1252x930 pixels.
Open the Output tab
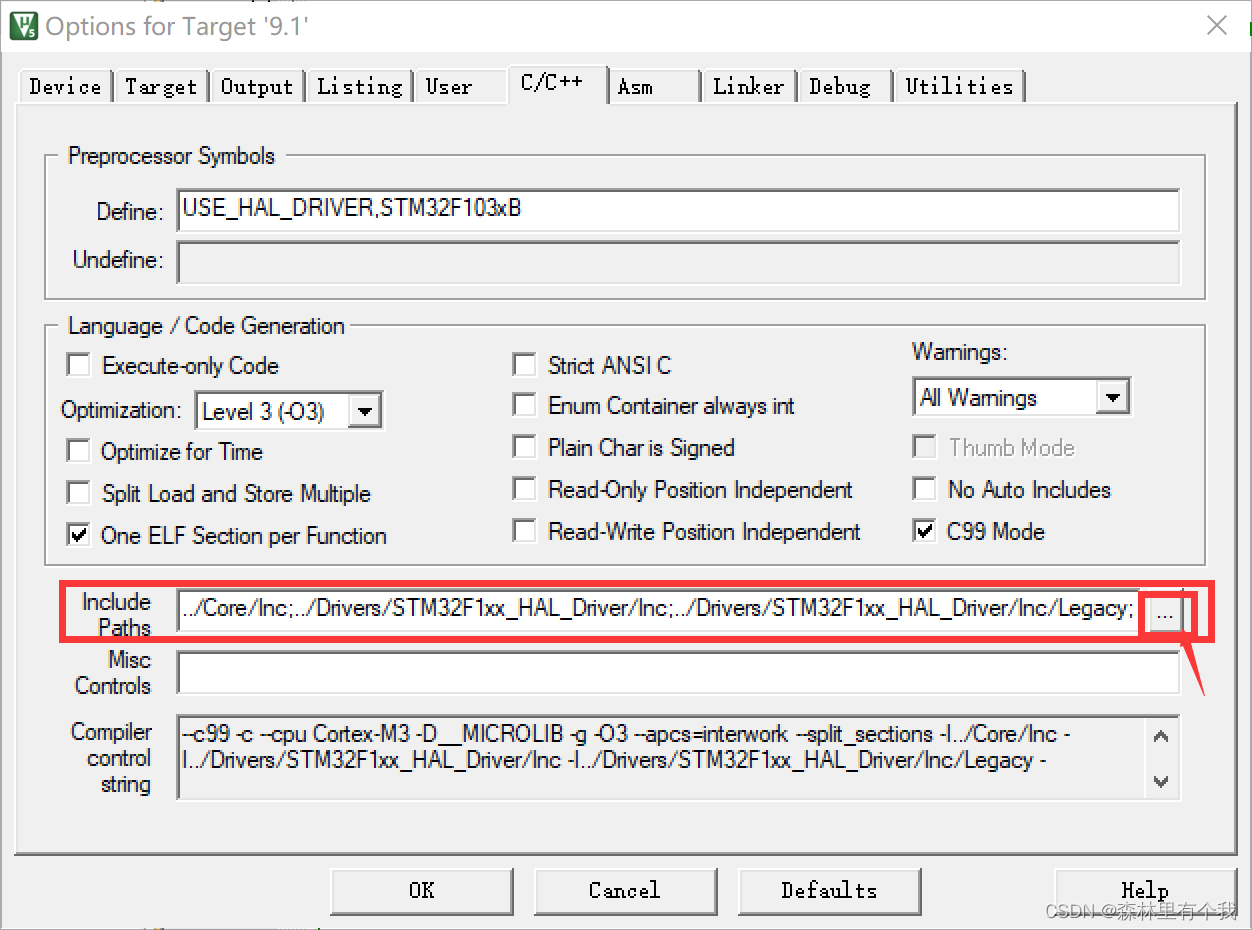tap(257, 87)
